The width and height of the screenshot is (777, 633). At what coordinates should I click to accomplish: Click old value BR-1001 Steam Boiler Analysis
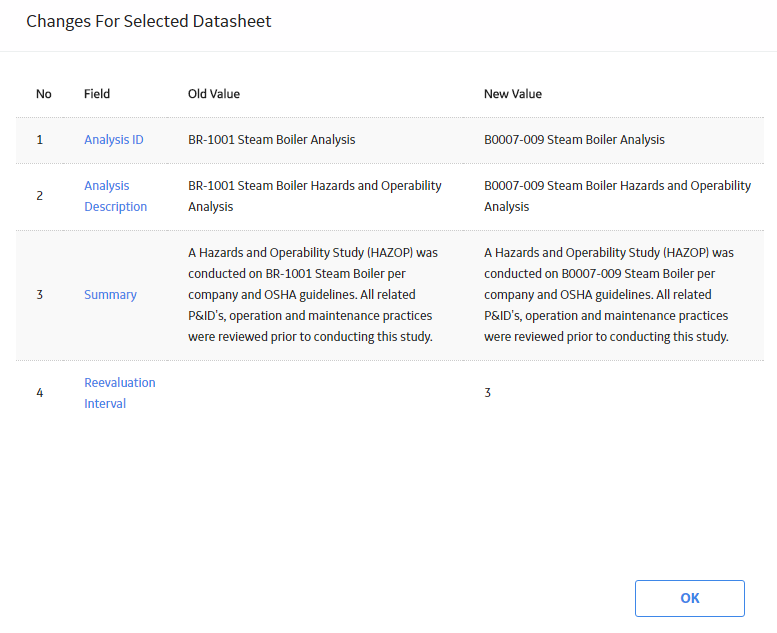coord(272,140)
